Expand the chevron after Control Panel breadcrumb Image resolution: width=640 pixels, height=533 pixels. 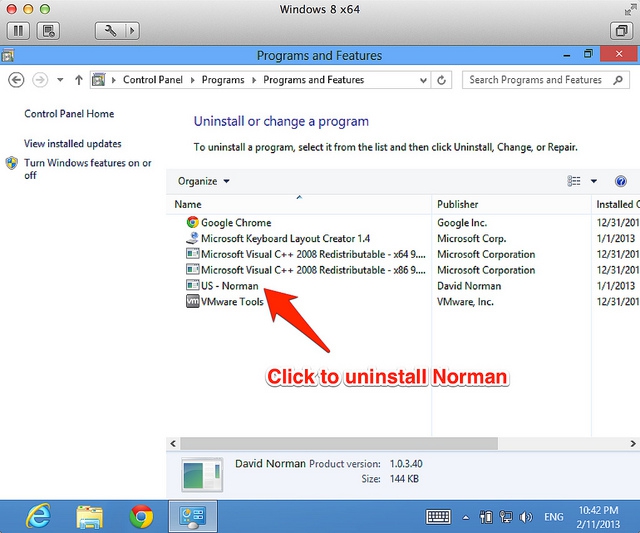(x=192, y=80)
